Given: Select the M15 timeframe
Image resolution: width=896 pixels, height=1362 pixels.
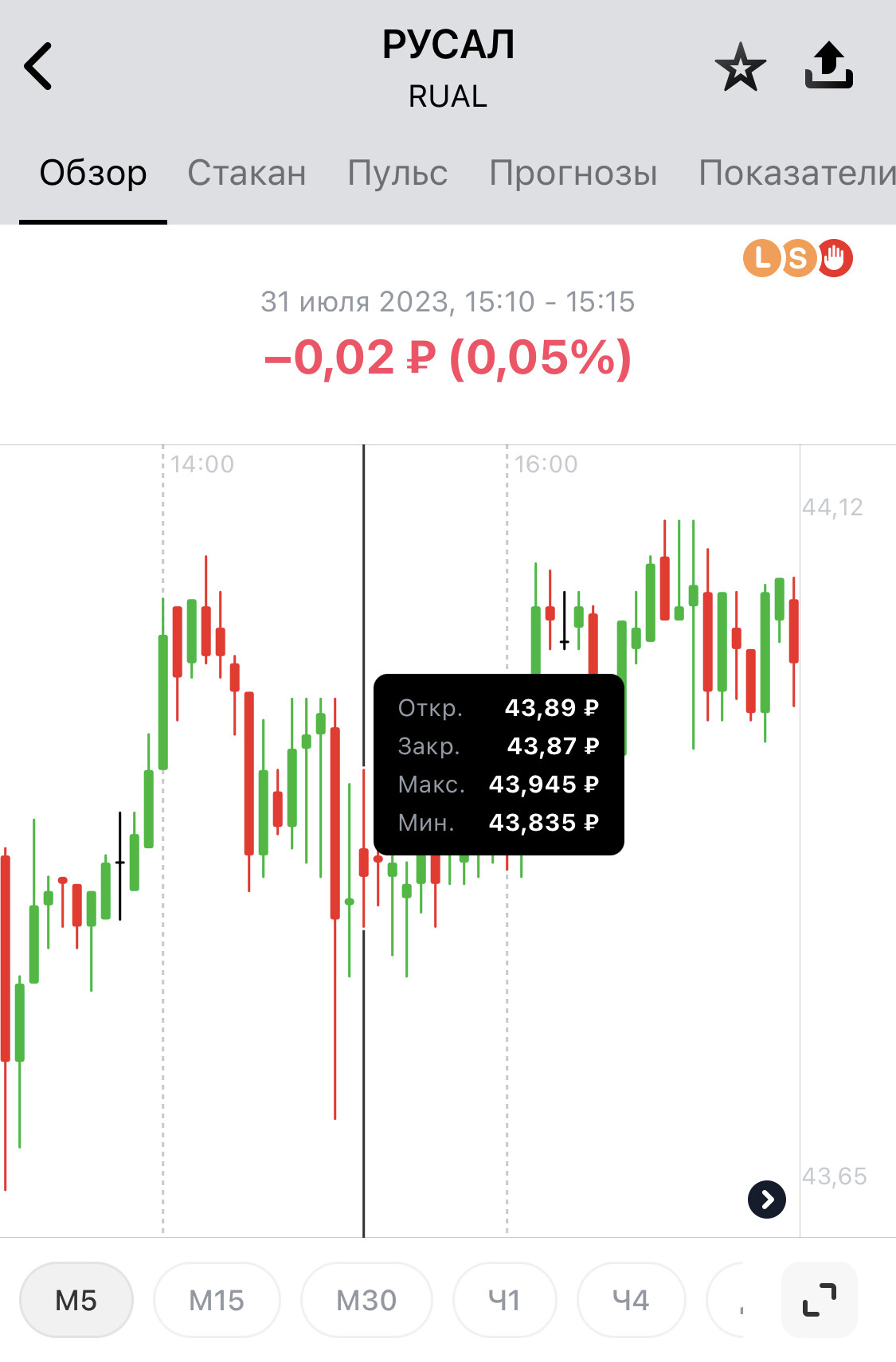Looking at the screenshot, I should coord(217,1300).
